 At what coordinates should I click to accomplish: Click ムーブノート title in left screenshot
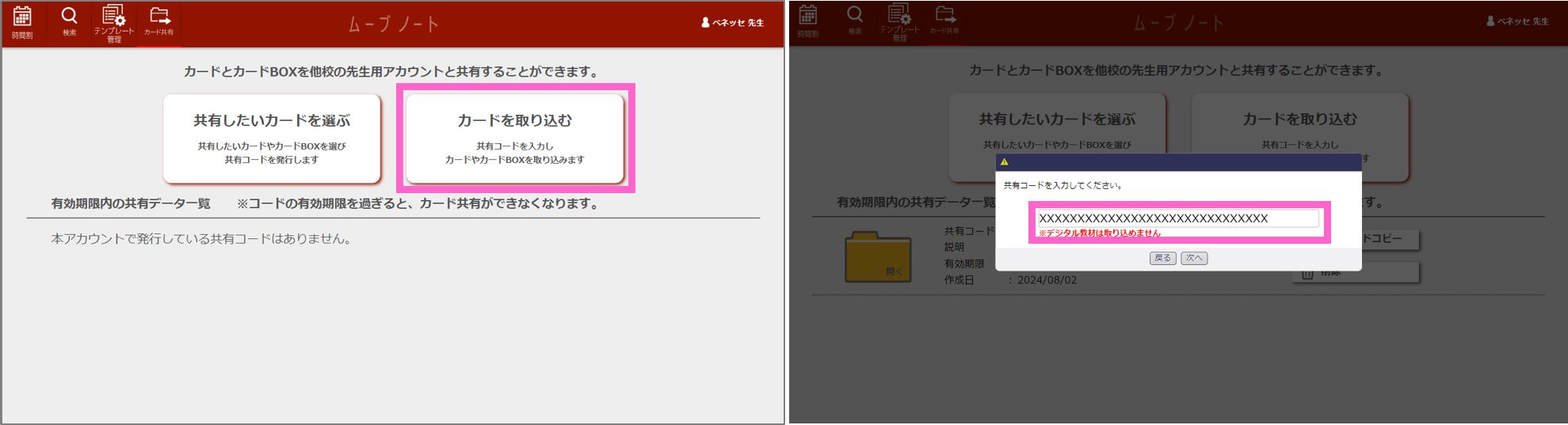(393, 25)
